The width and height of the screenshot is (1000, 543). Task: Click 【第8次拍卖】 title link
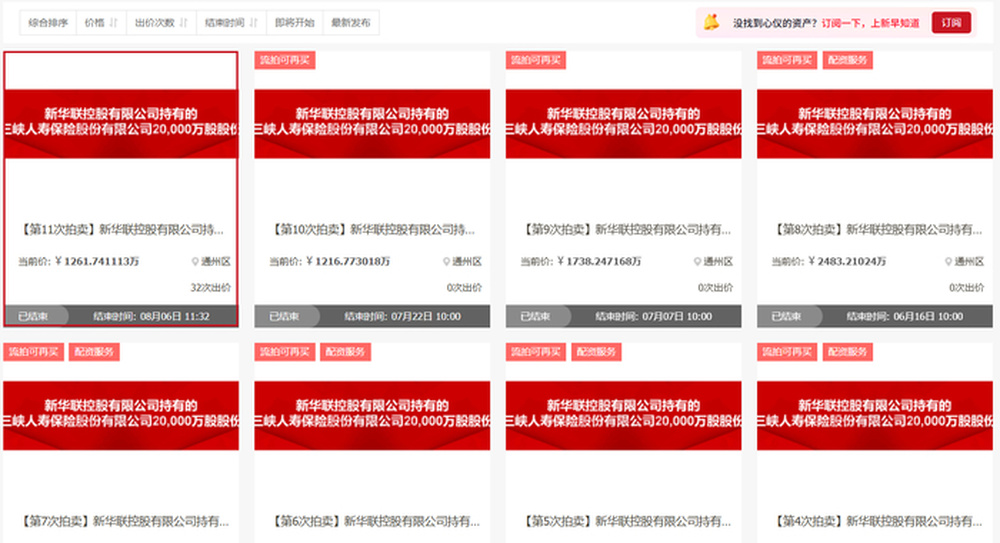coord(878,229)
